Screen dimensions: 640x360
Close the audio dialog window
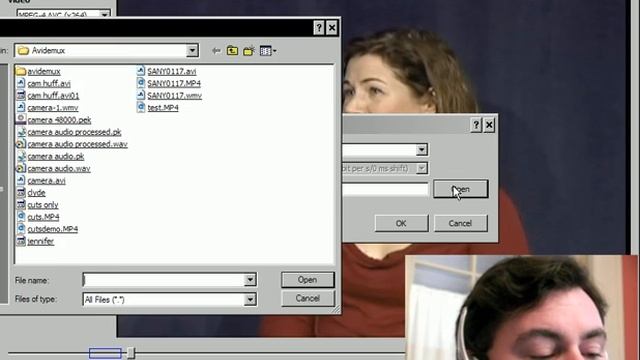489,125
